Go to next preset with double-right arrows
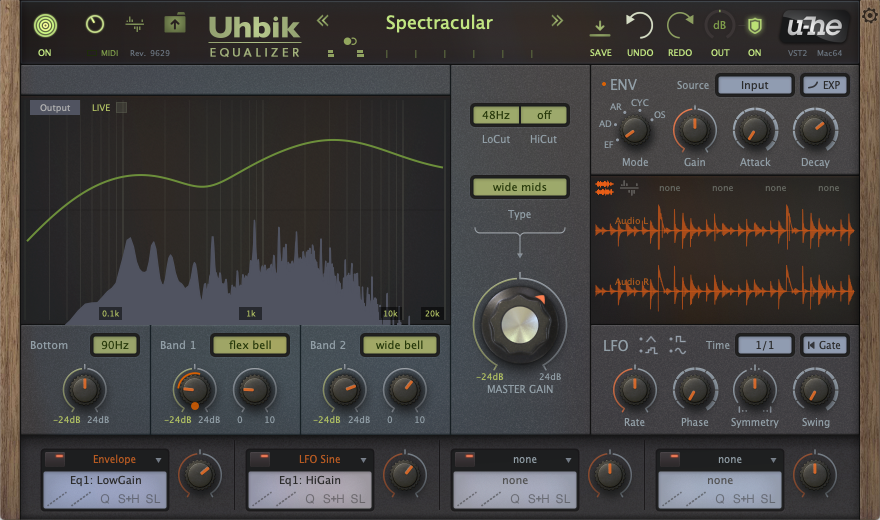880x520 pixels. pyautogui.click(x=557, y=21)
